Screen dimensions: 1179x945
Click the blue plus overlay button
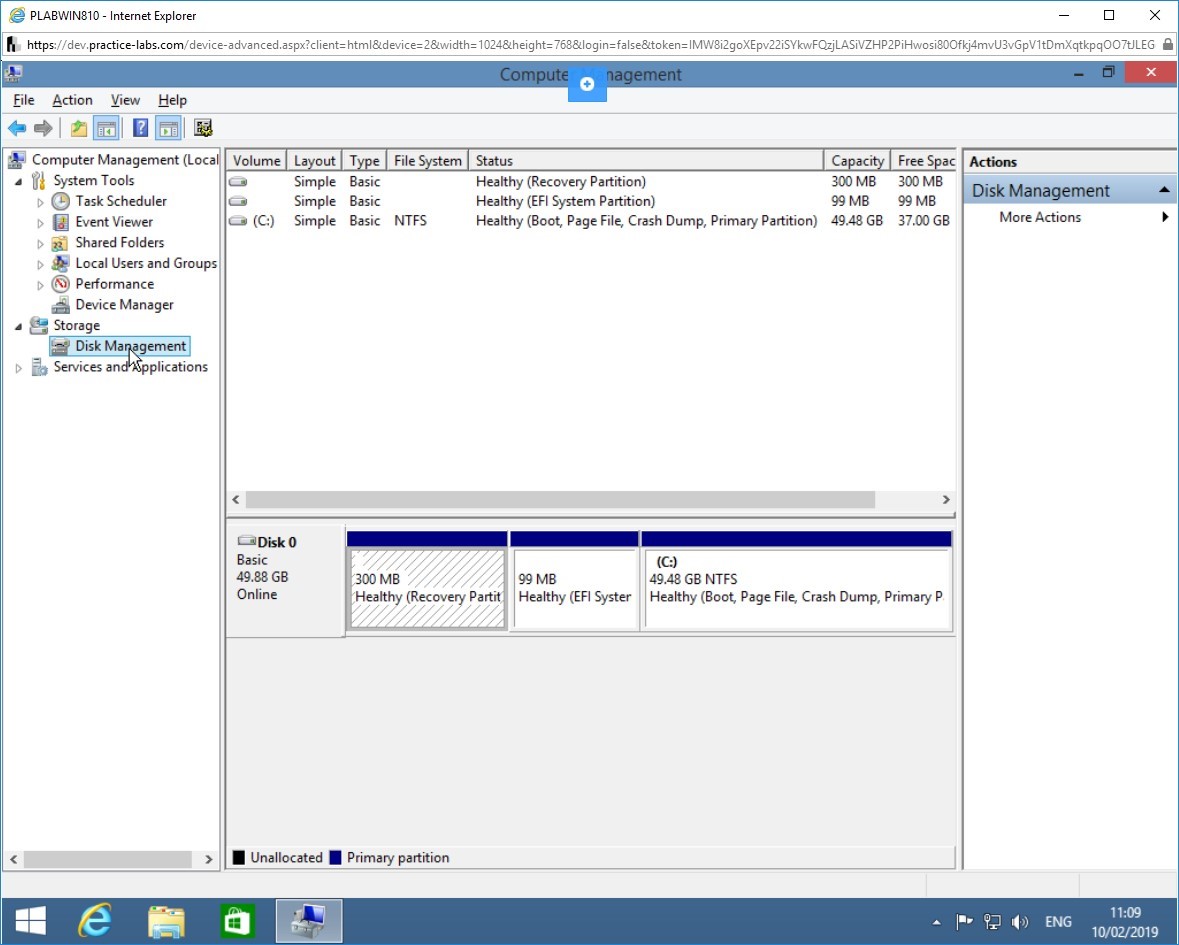pos(587,83)
